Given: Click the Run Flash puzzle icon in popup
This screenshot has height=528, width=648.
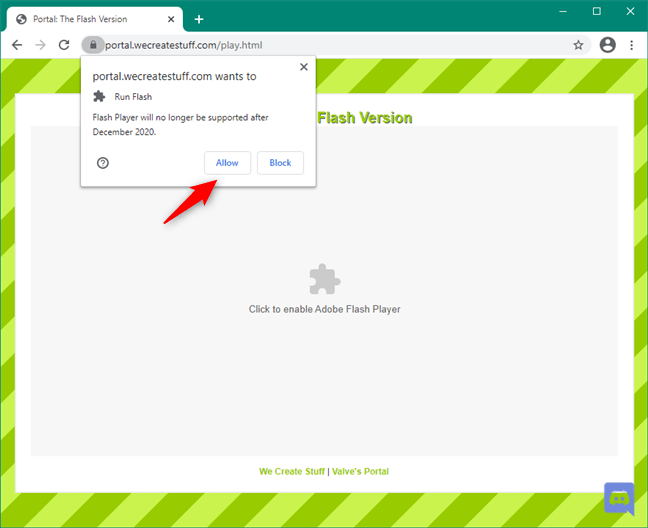Looking at the screenshot, I should pos(99,97).
